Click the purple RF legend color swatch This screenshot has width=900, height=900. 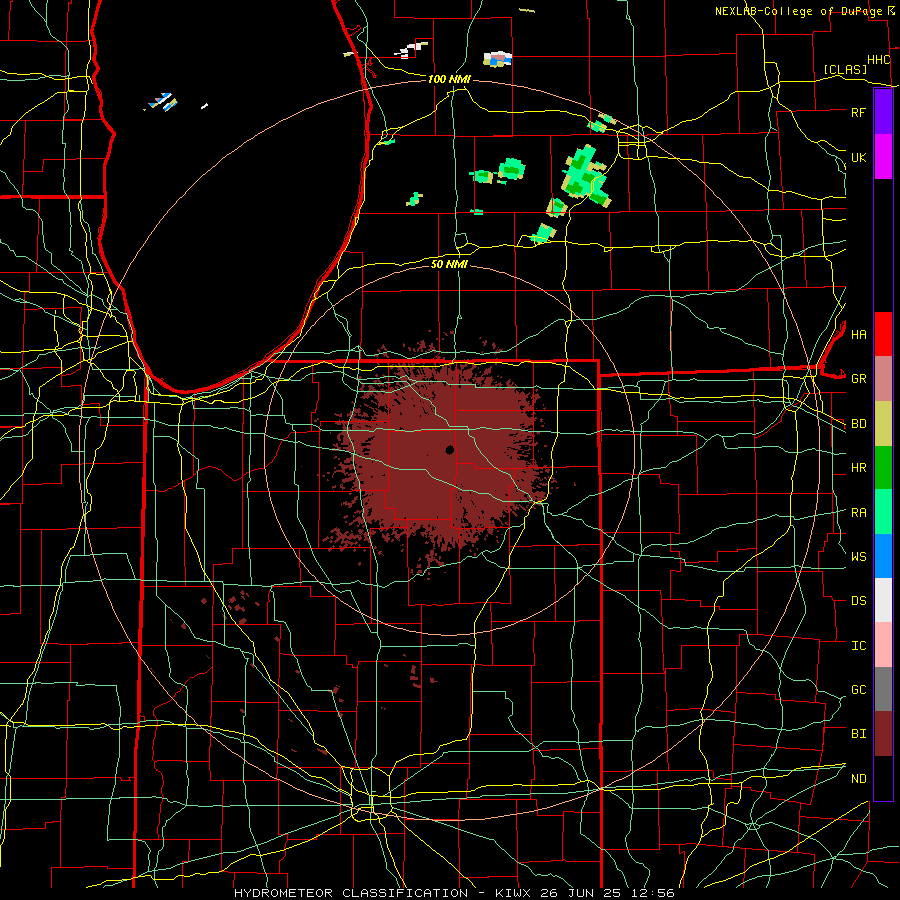click(x=883, y=112)
